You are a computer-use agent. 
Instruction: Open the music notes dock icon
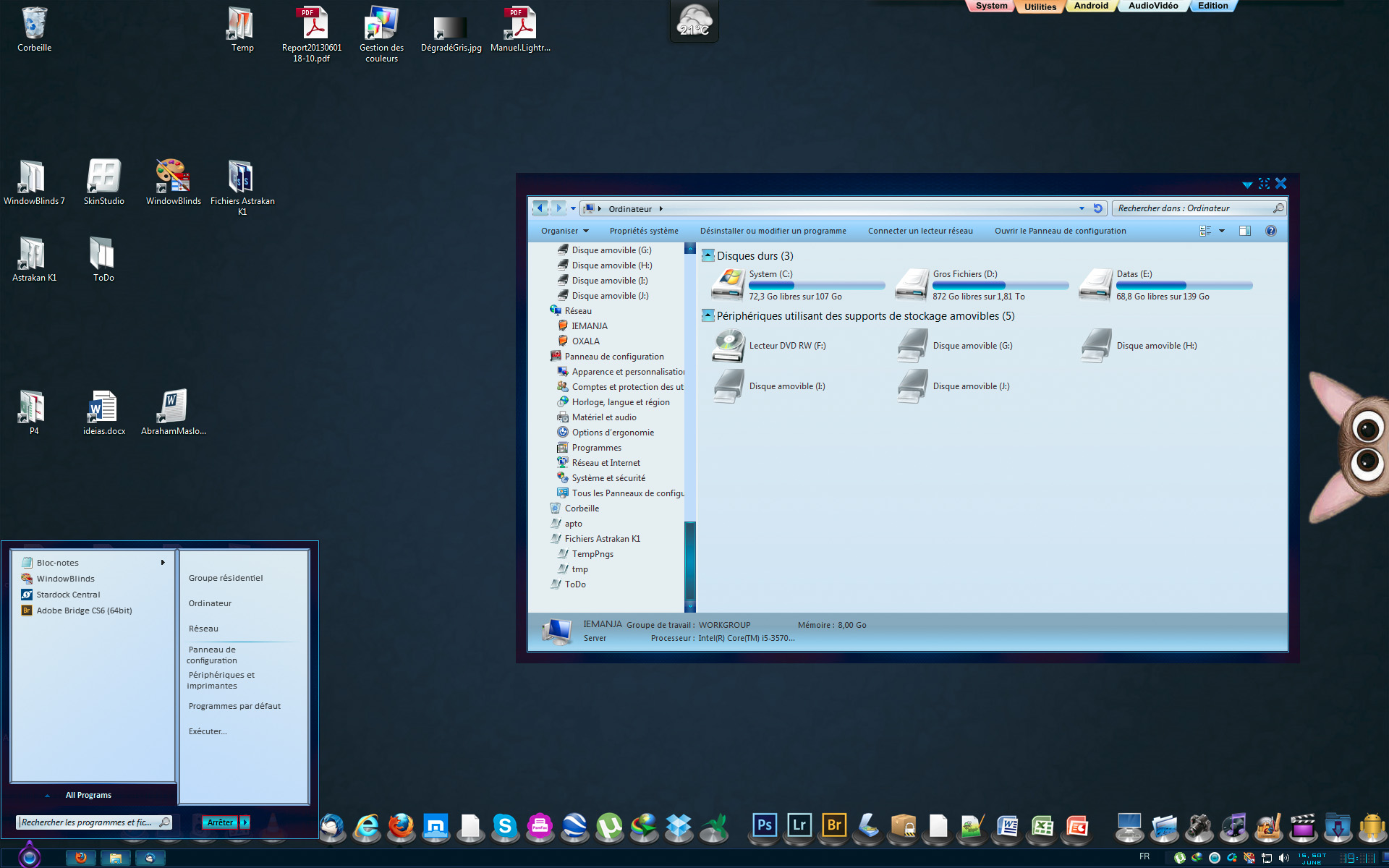[1233, 826]
